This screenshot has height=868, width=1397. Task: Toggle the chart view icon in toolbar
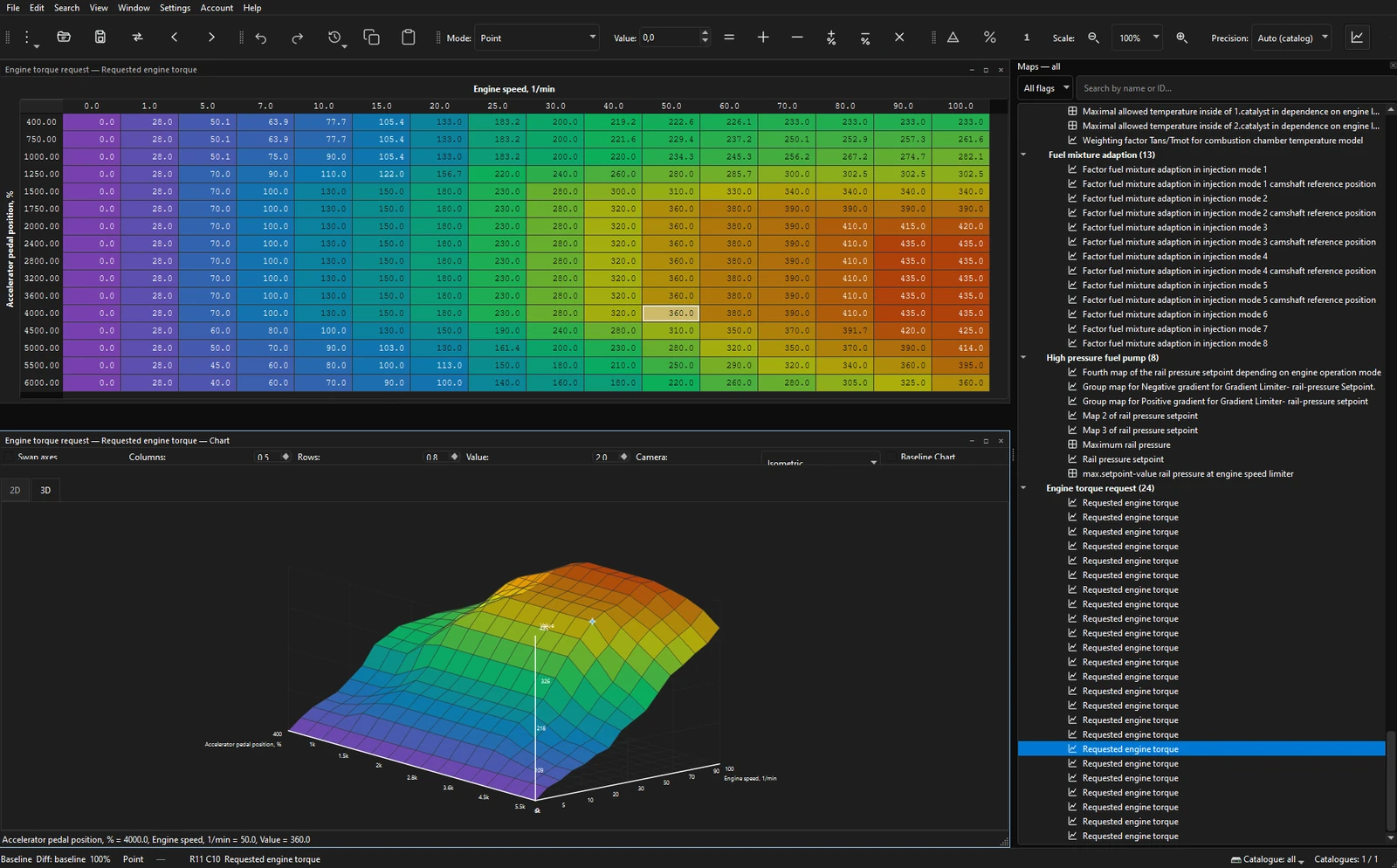click(x=1357, y=38)
